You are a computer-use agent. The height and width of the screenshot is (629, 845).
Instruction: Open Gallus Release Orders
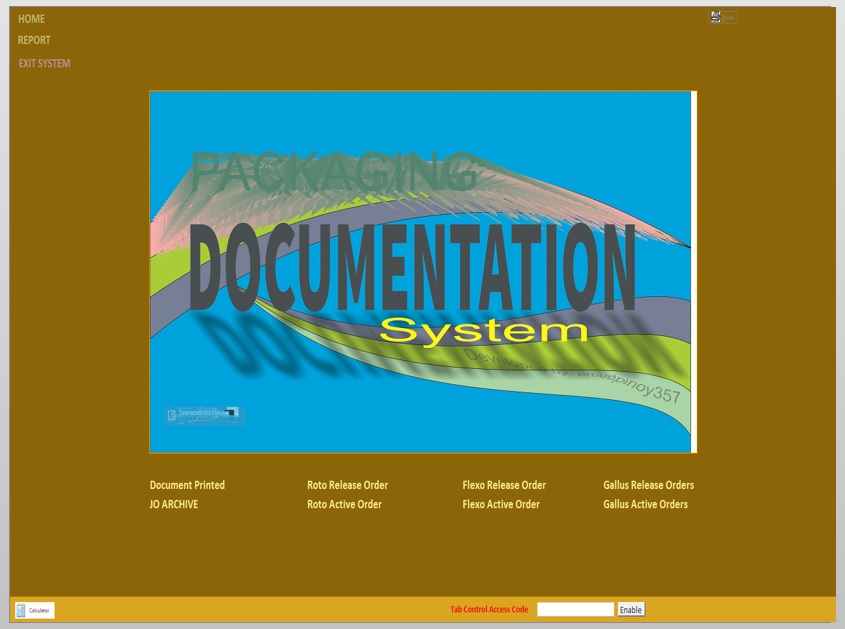(x=648, y=485)
